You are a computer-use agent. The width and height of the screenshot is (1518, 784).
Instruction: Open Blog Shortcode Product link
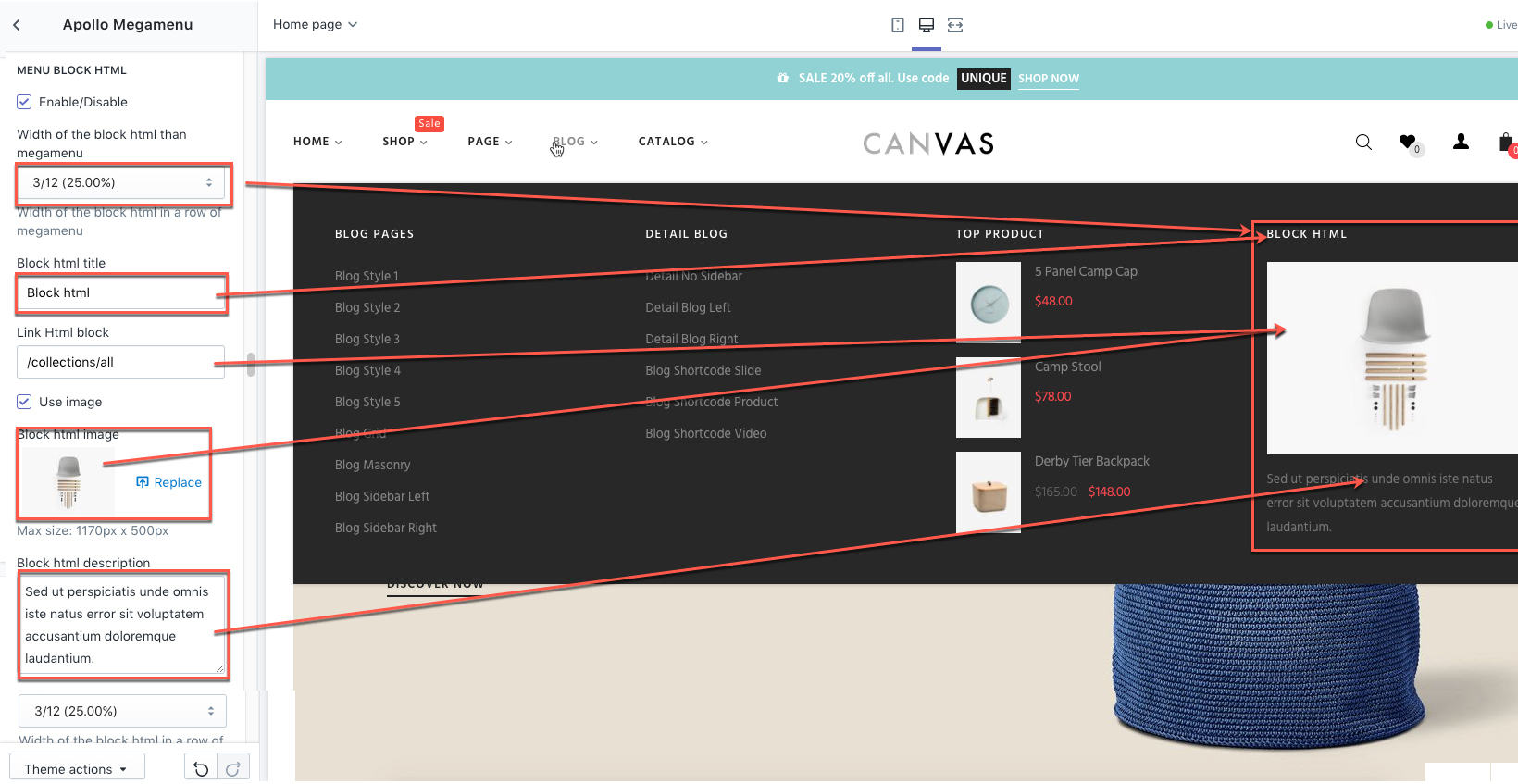point(711,402)
